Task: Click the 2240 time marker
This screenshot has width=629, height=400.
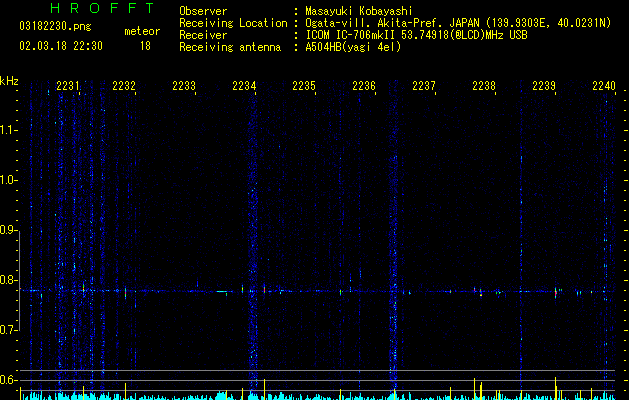Action: [604, 86]
